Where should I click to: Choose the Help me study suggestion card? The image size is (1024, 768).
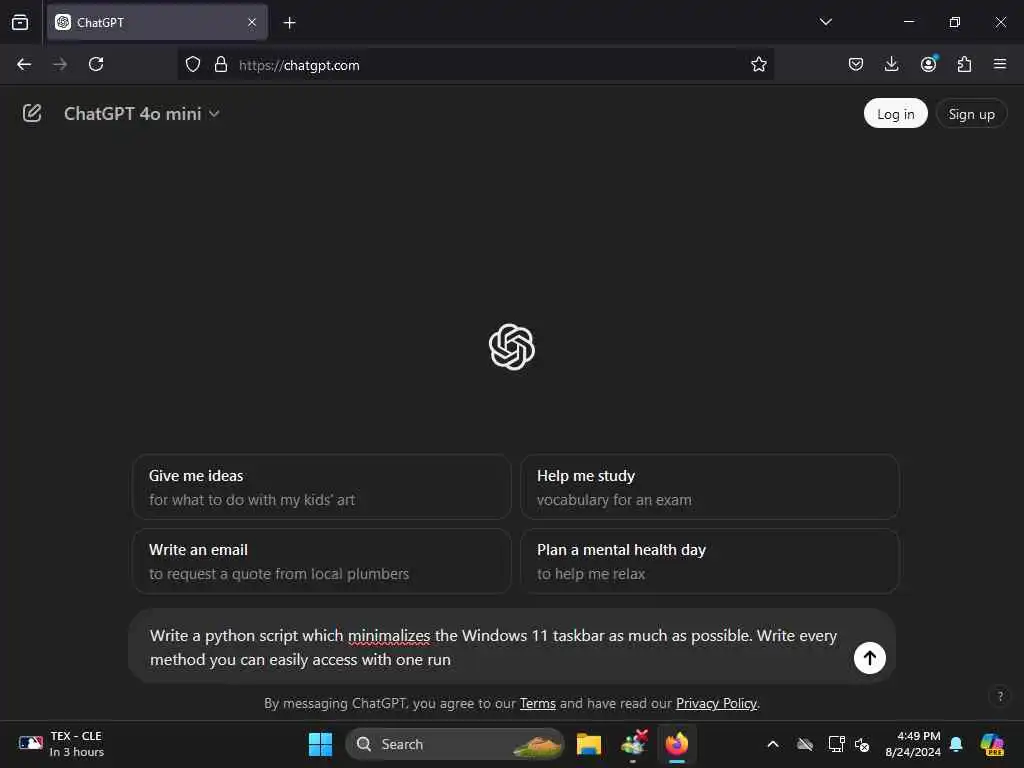pos(710,487)
